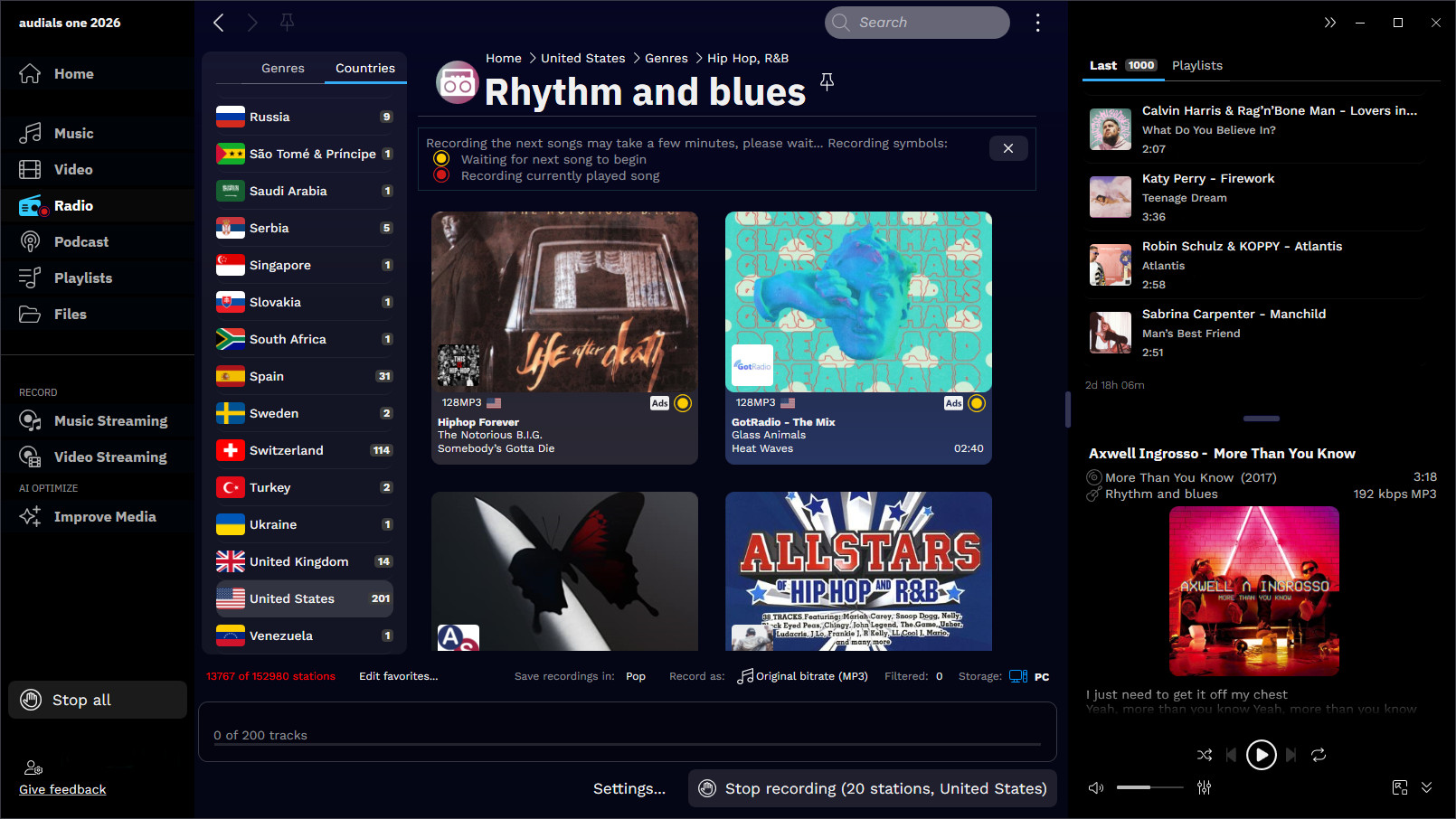
Task: Open Settings... button
Action: (629, 788)
